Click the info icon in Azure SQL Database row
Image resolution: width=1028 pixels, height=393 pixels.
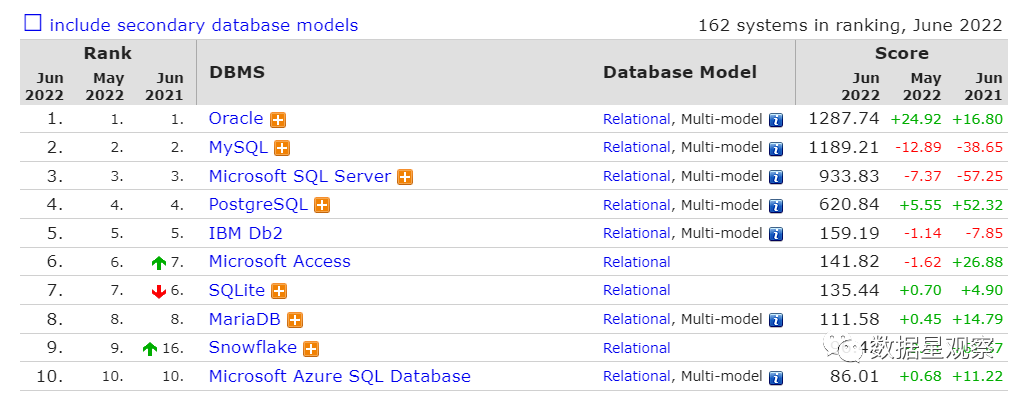coord(776,377)
